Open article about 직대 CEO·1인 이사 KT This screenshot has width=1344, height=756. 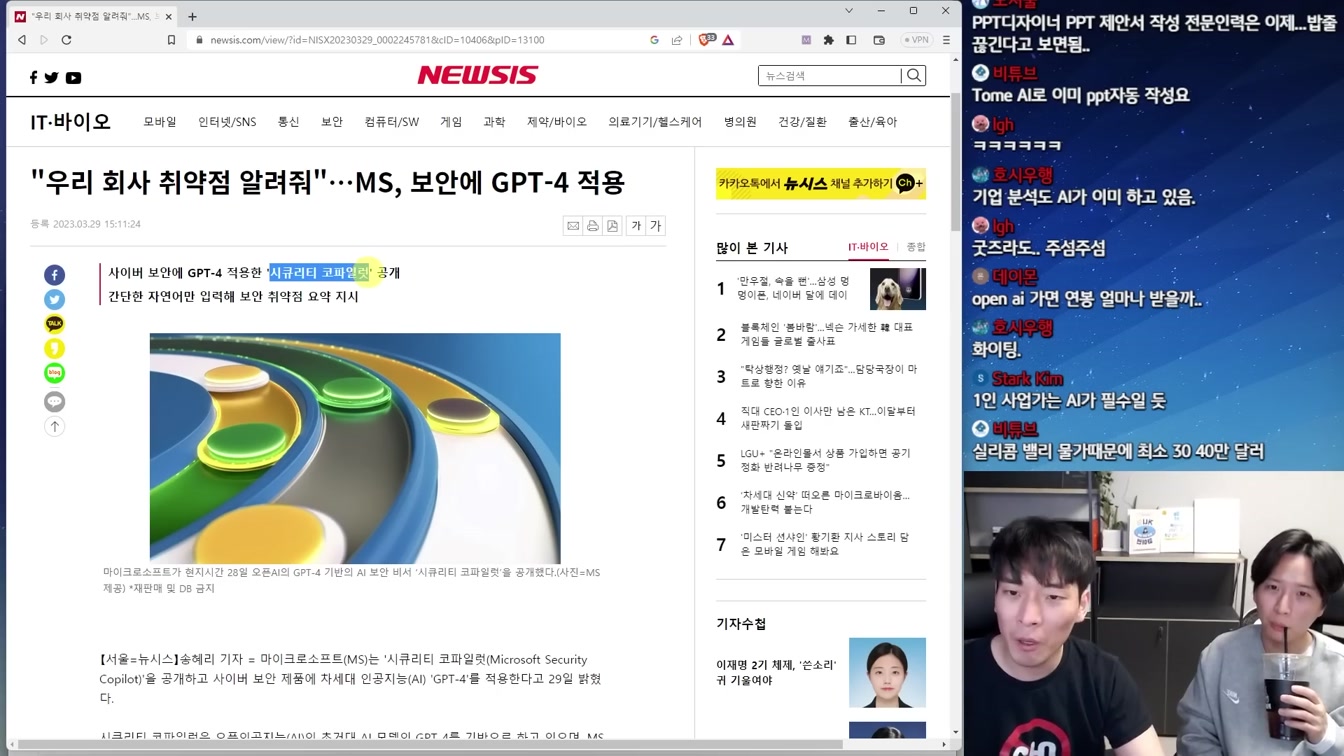(x=828, y=418)
